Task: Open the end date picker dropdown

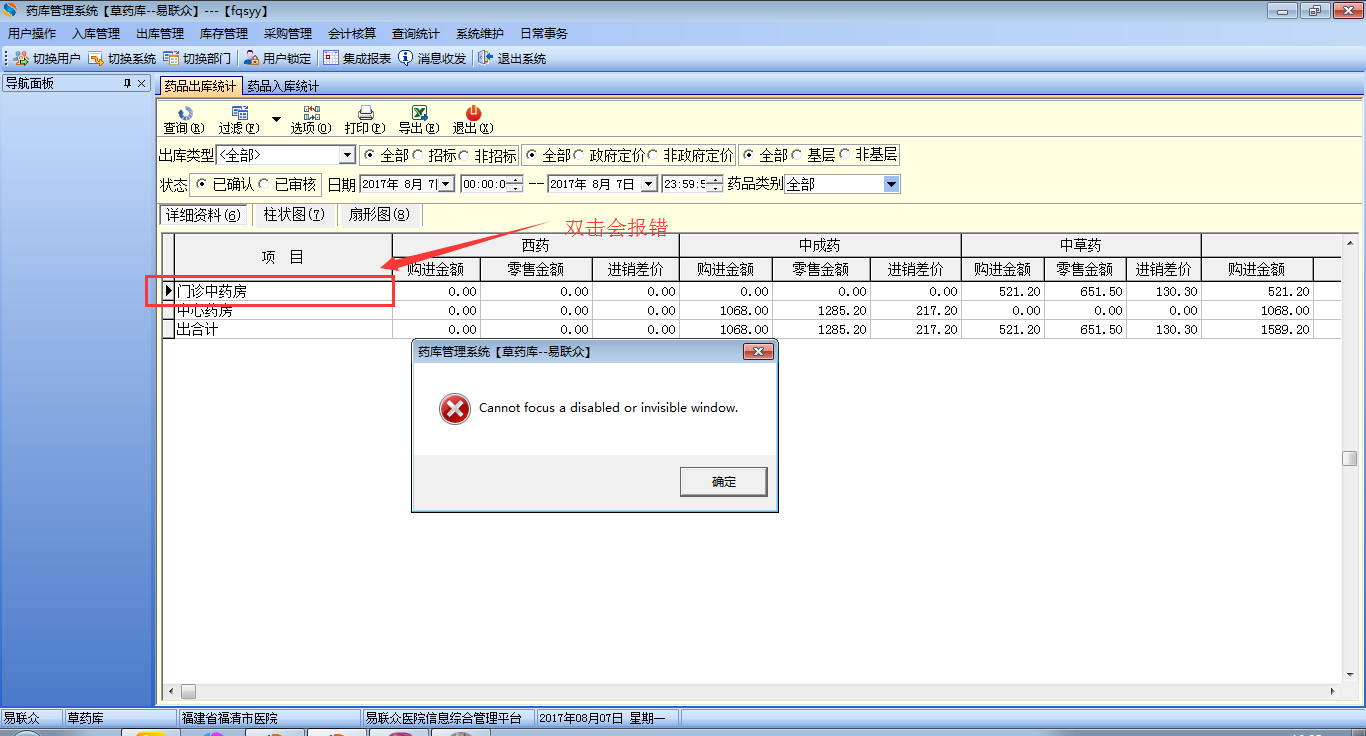Action: tap(649, 185)
